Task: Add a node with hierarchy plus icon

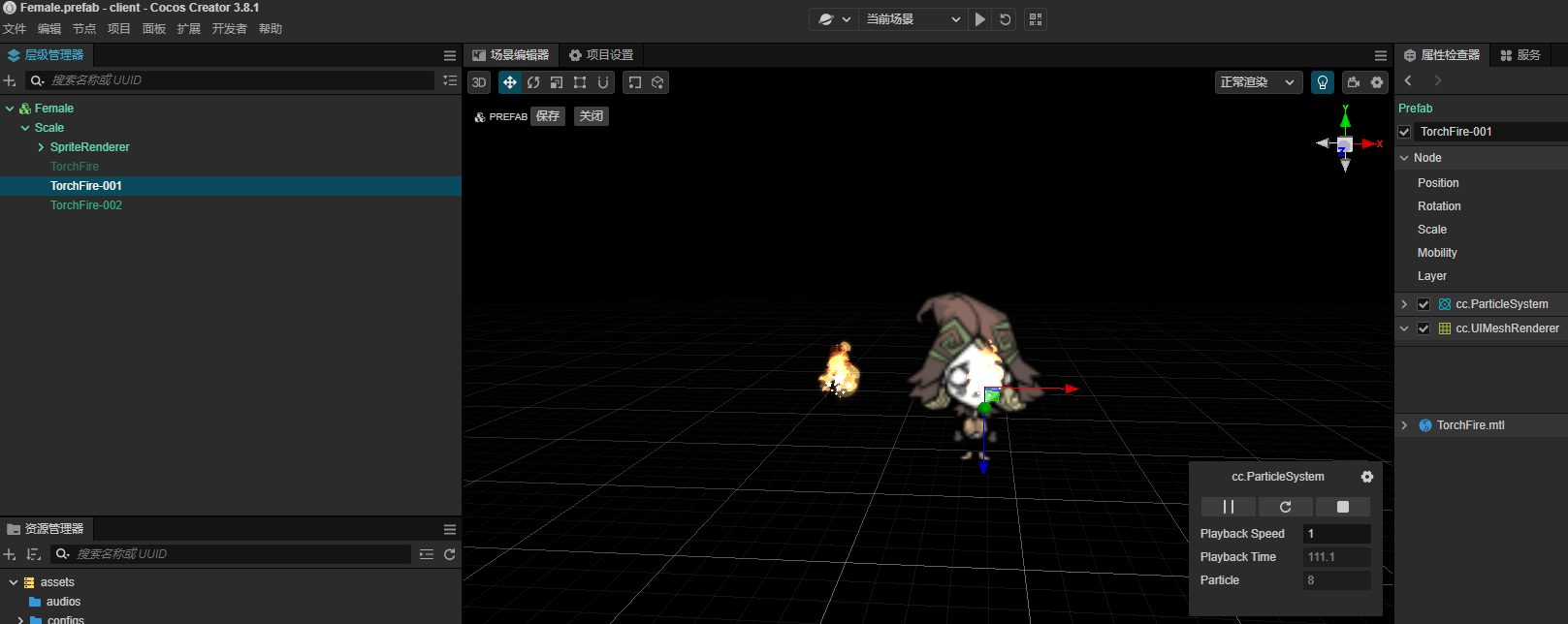Action: 10,80
